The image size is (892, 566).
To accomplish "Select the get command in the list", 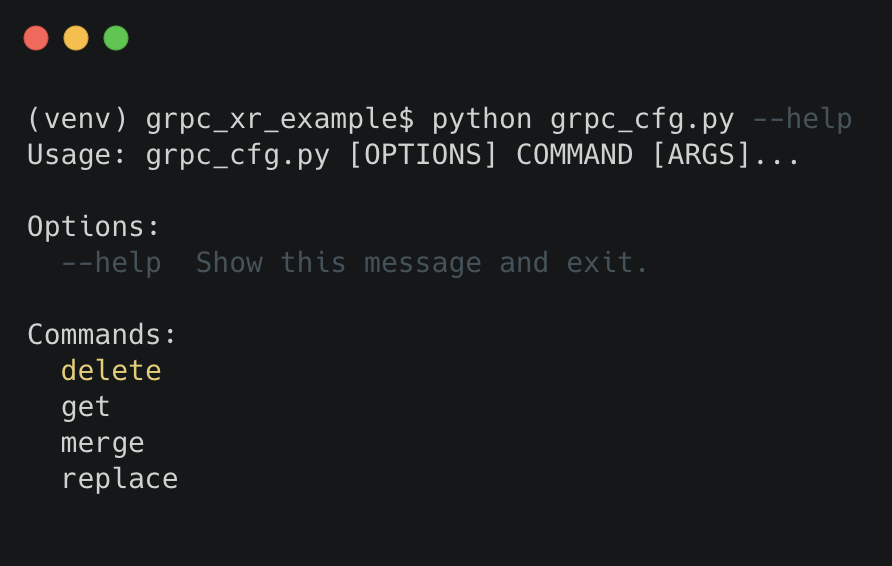I will click(86, 407).
